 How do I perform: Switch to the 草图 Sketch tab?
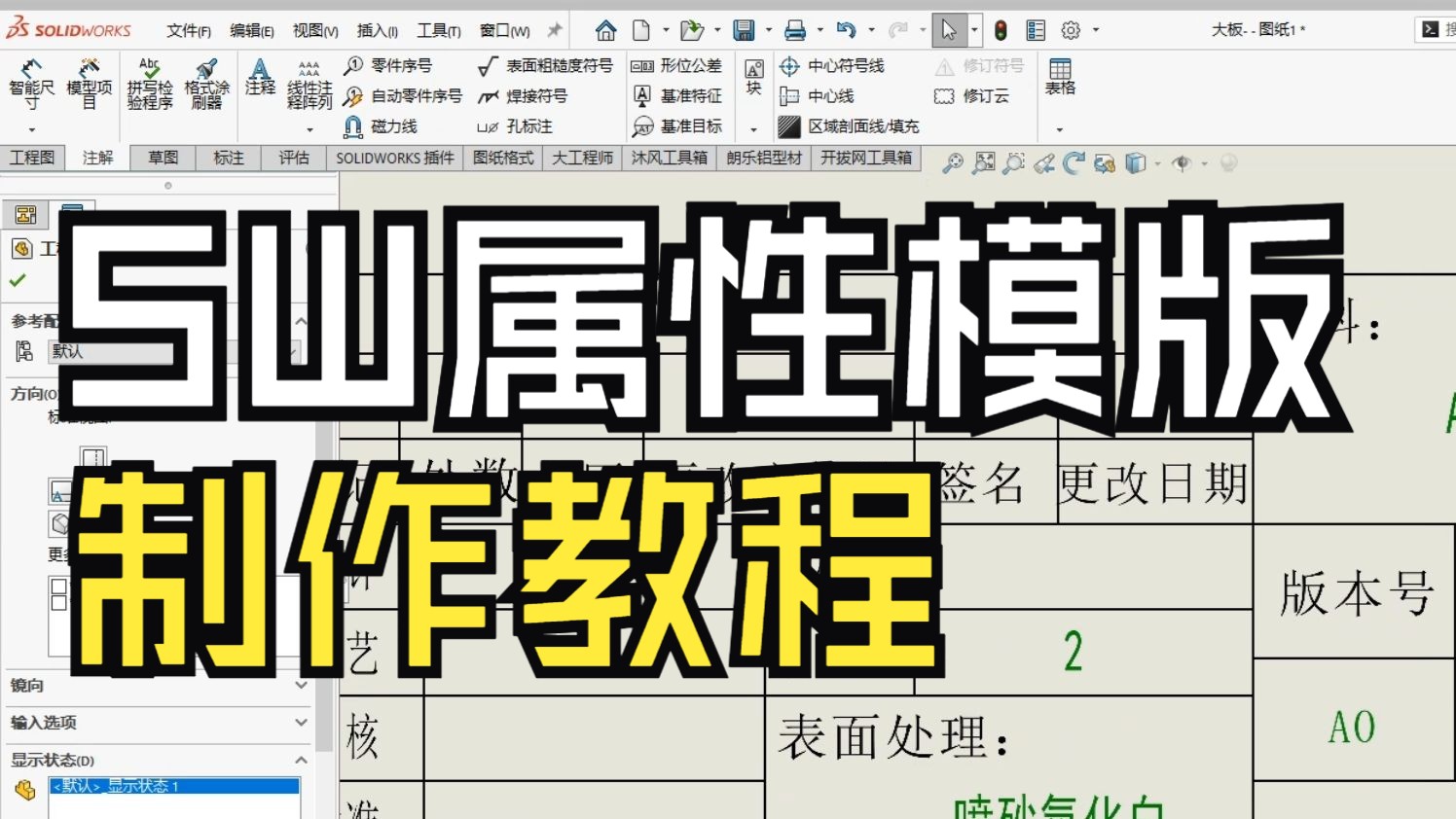(162, 158)
